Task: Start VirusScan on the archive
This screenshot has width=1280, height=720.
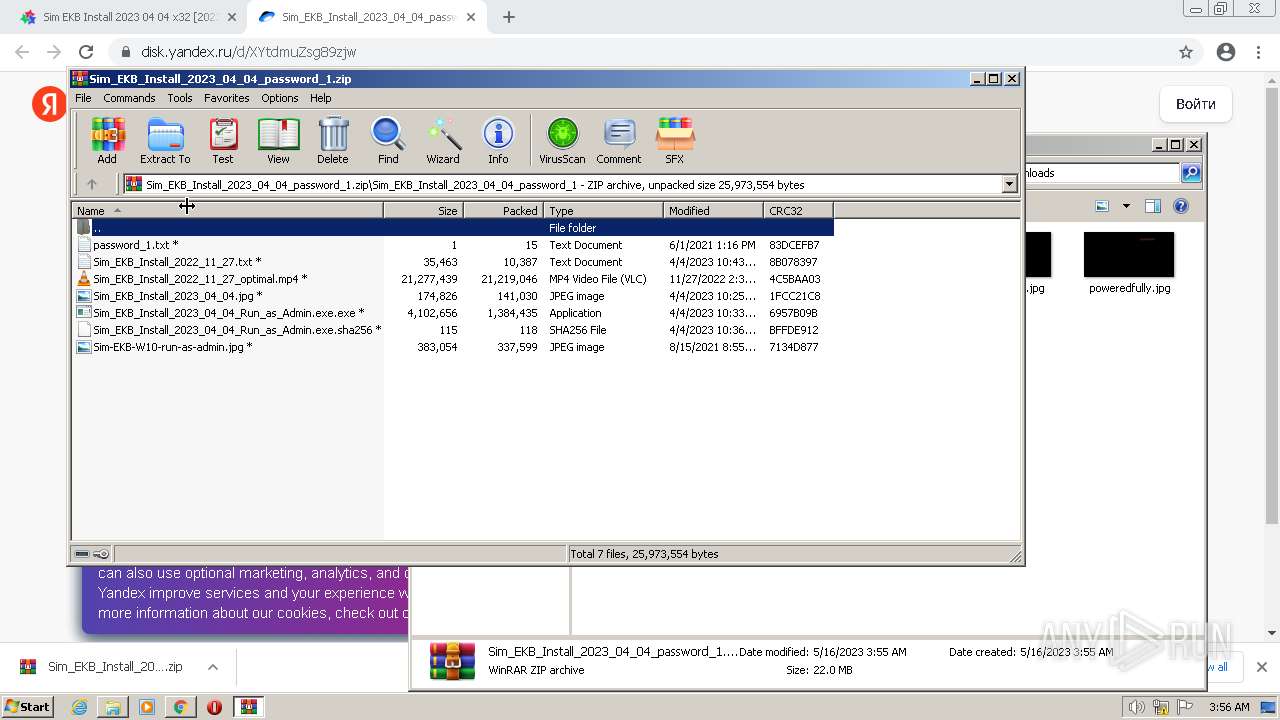Action: pyautogui.click(x=562, y=140)
